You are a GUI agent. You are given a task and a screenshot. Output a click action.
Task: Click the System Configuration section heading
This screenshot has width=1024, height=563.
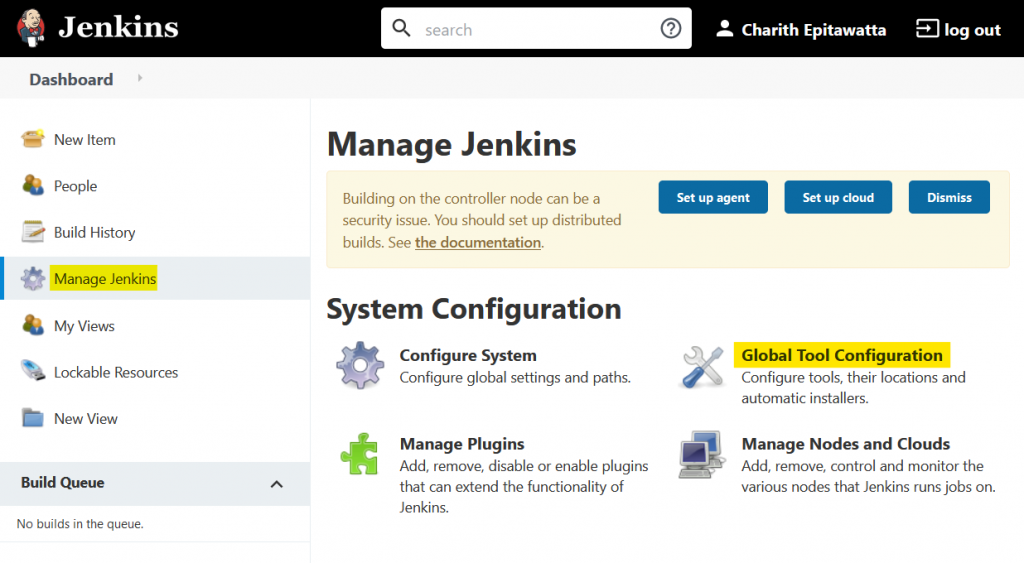[473, 309]
